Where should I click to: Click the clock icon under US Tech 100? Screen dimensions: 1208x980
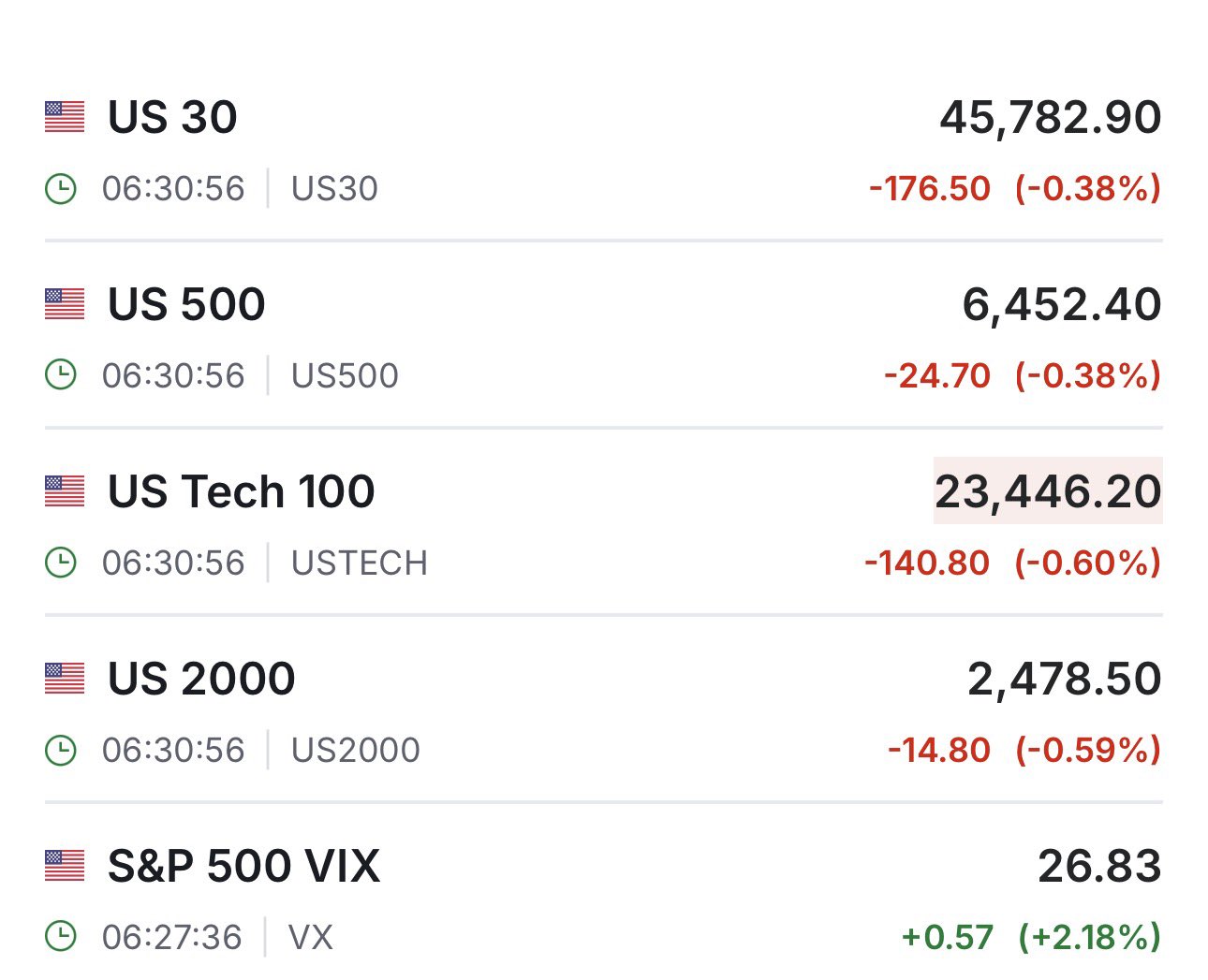(x=61, y=563)
